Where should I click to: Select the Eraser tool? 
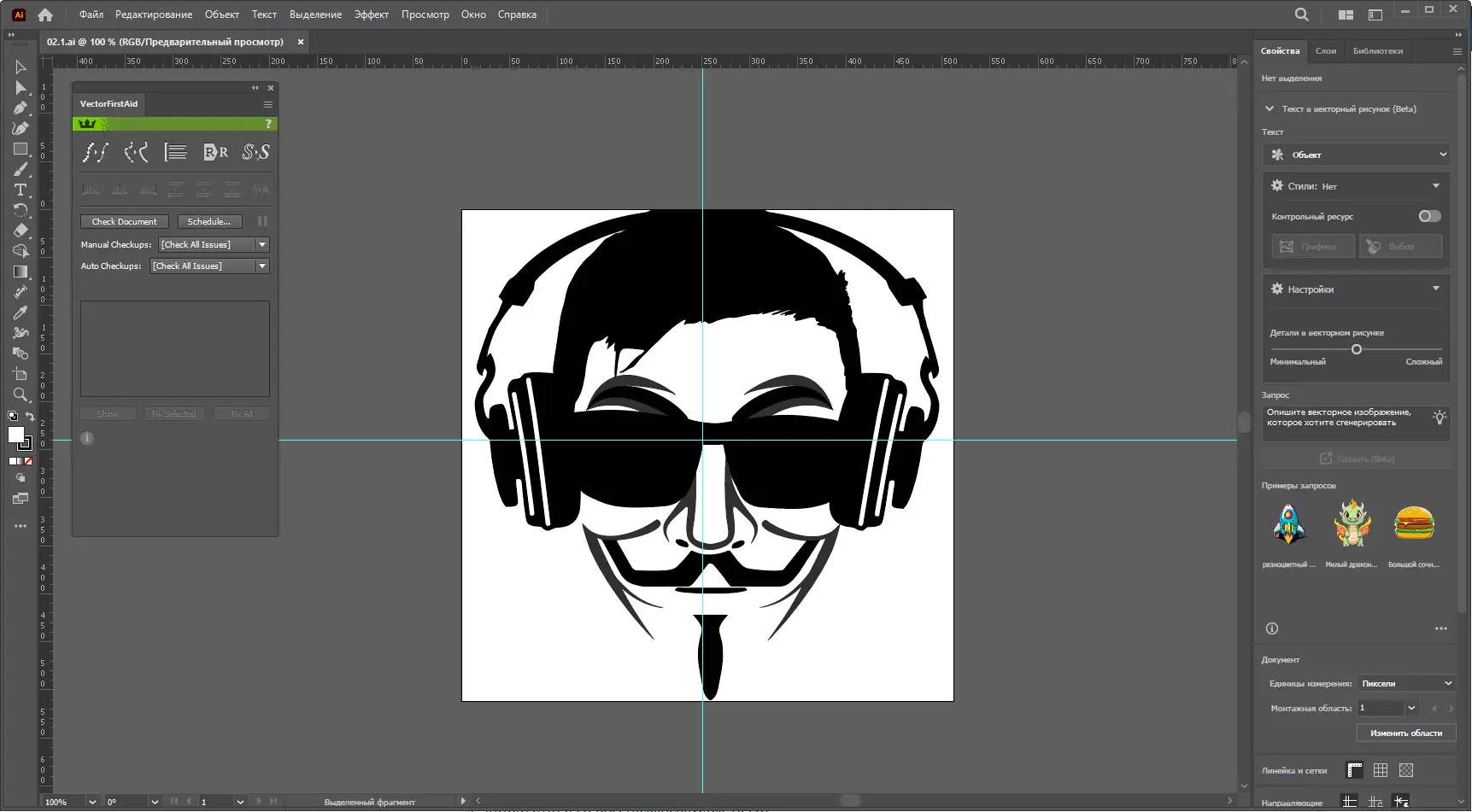click(21, 231)
